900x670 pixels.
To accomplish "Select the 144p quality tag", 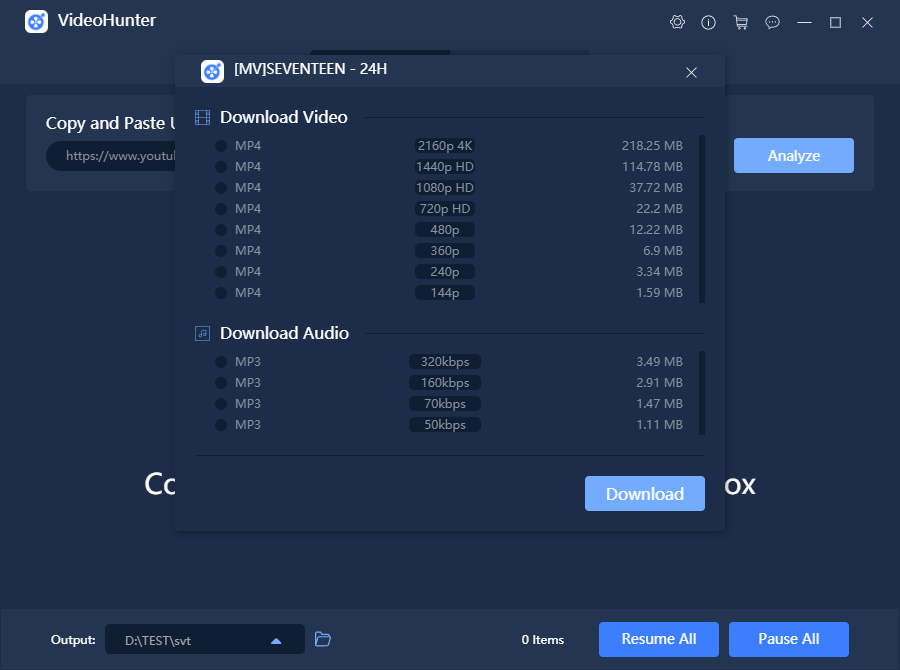I will tap(444, 292).
